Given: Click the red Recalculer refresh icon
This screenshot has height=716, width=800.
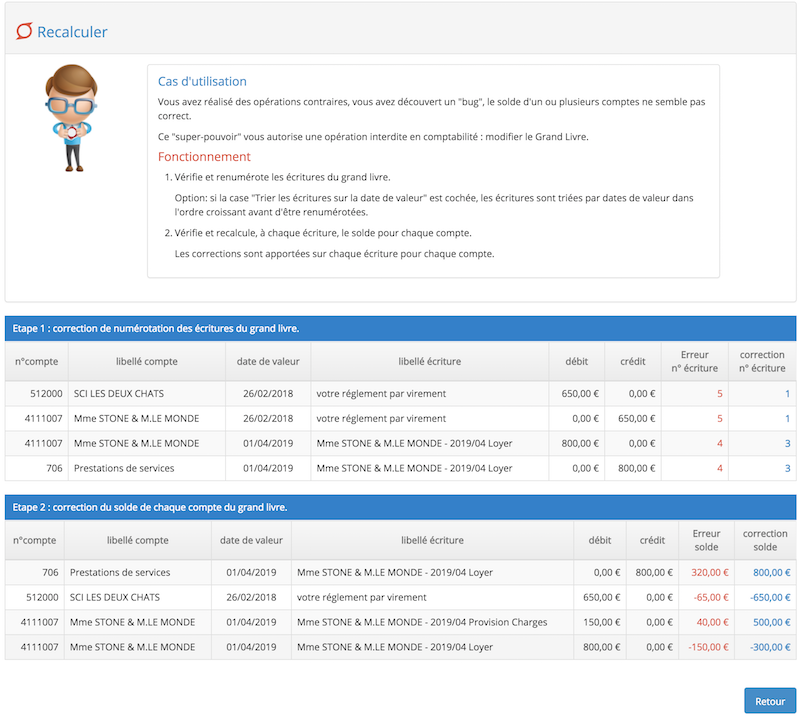Looking at the screenshot, I should pyautogui.click(x=24, y=32).
